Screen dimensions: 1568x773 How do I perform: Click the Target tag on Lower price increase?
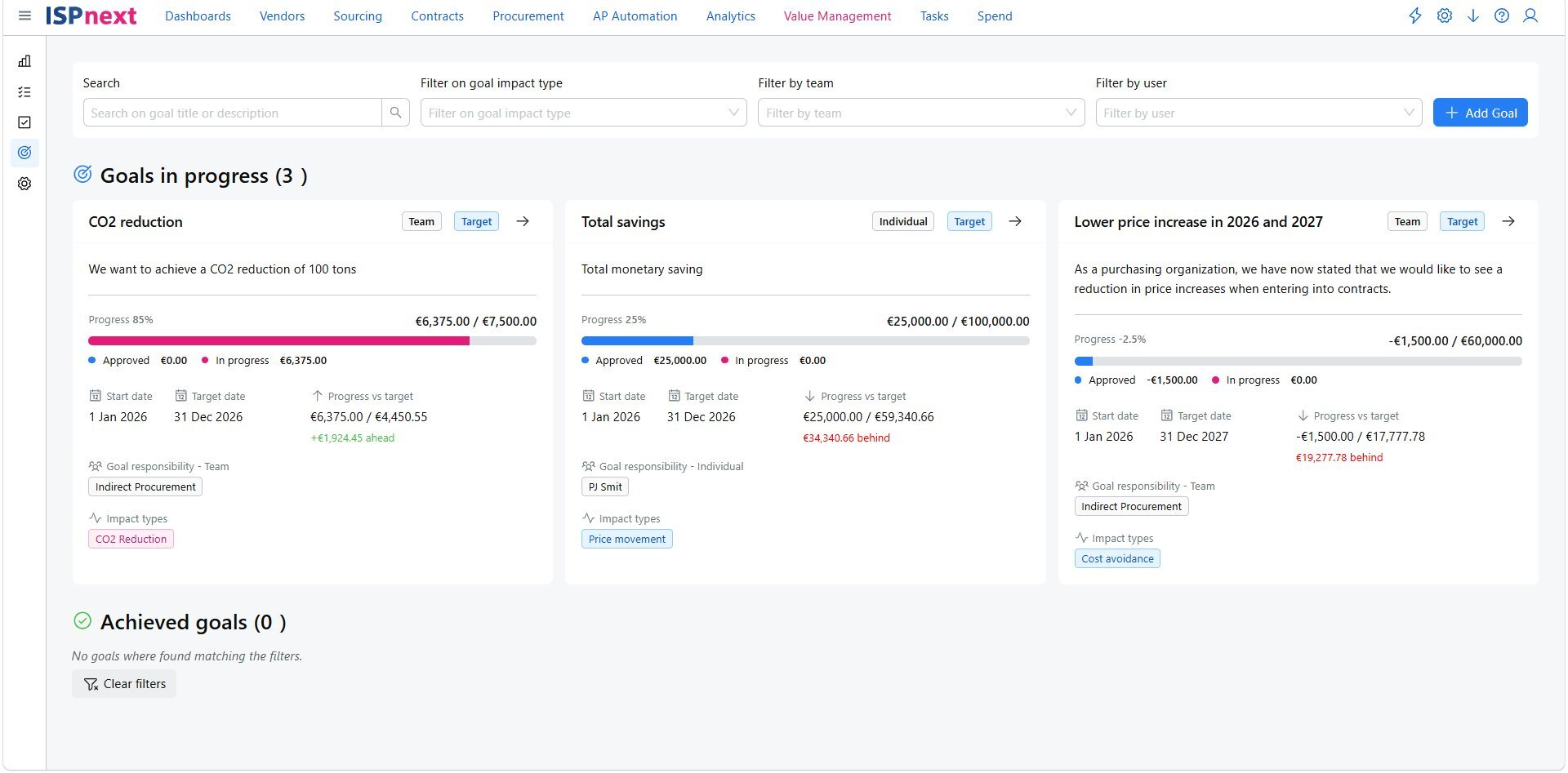(x=1463, y=221)
